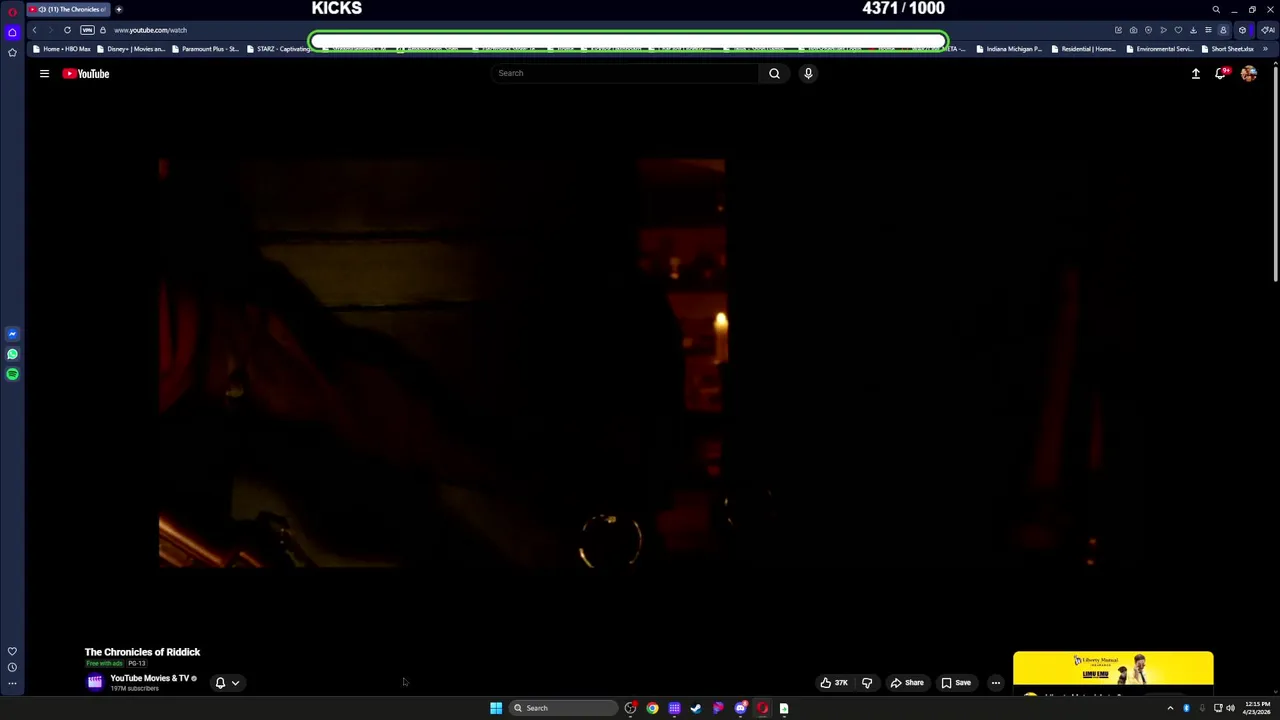Open the YouTube create upload icon
1280x720 pixels.
[1195, 73]
